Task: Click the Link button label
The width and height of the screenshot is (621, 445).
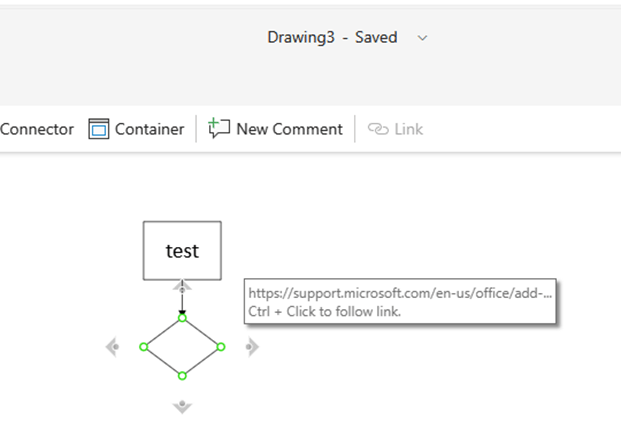Action: coord(408,129)
